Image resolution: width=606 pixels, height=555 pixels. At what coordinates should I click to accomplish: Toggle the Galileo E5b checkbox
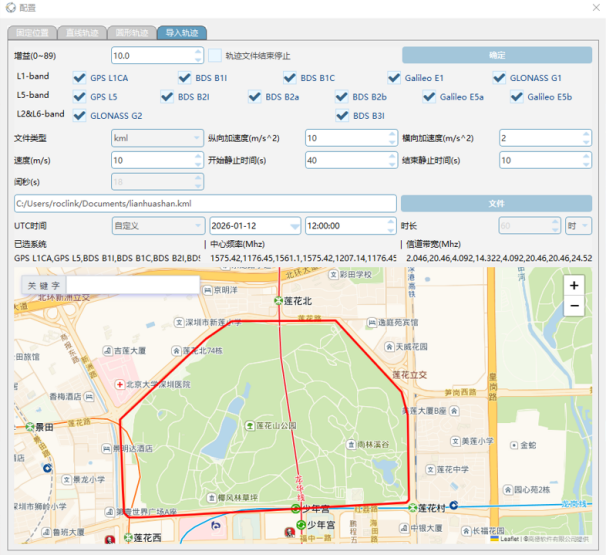[x=517, y=97]
